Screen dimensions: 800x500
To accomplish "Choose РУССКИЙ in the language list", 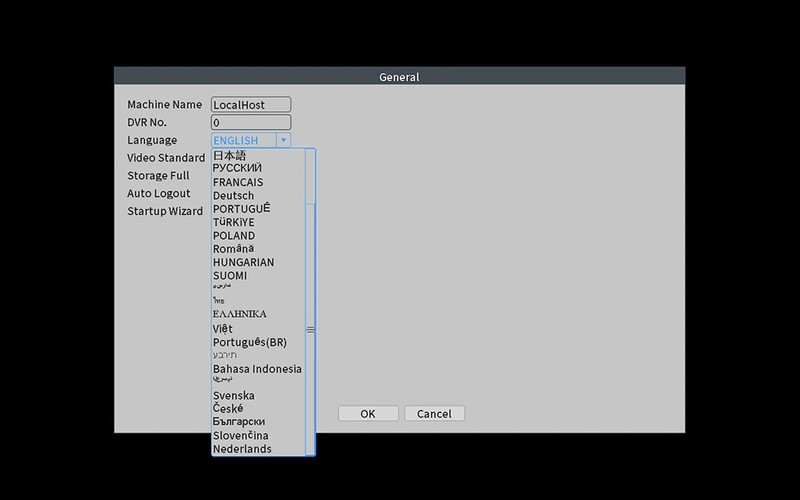I will [237, 169].
